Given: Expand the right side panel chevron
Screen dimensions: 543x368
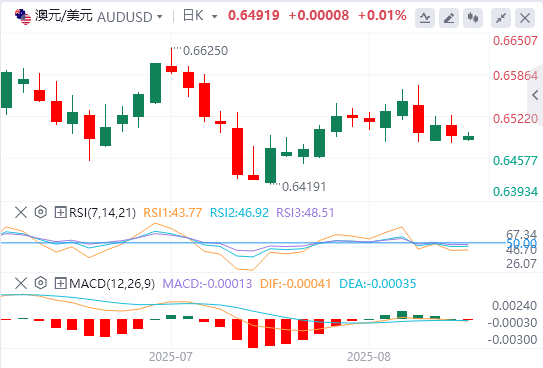Looking at the screenshot, I should point(535,95).
